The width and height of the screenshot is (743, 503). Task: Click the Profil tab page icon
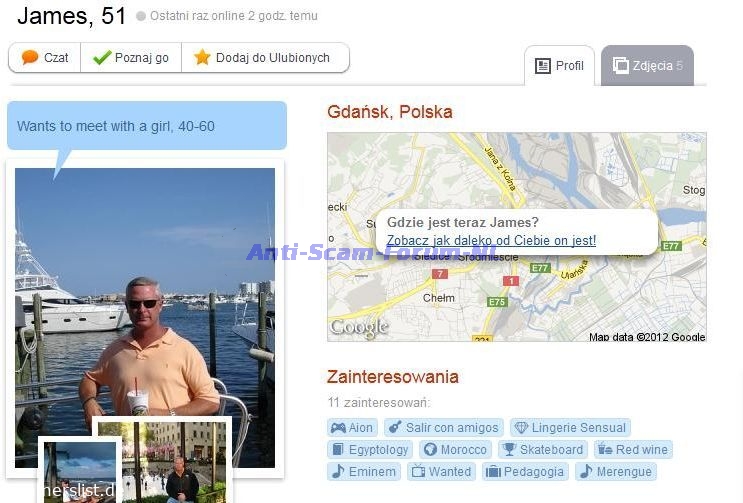click(x=543, y=66)
